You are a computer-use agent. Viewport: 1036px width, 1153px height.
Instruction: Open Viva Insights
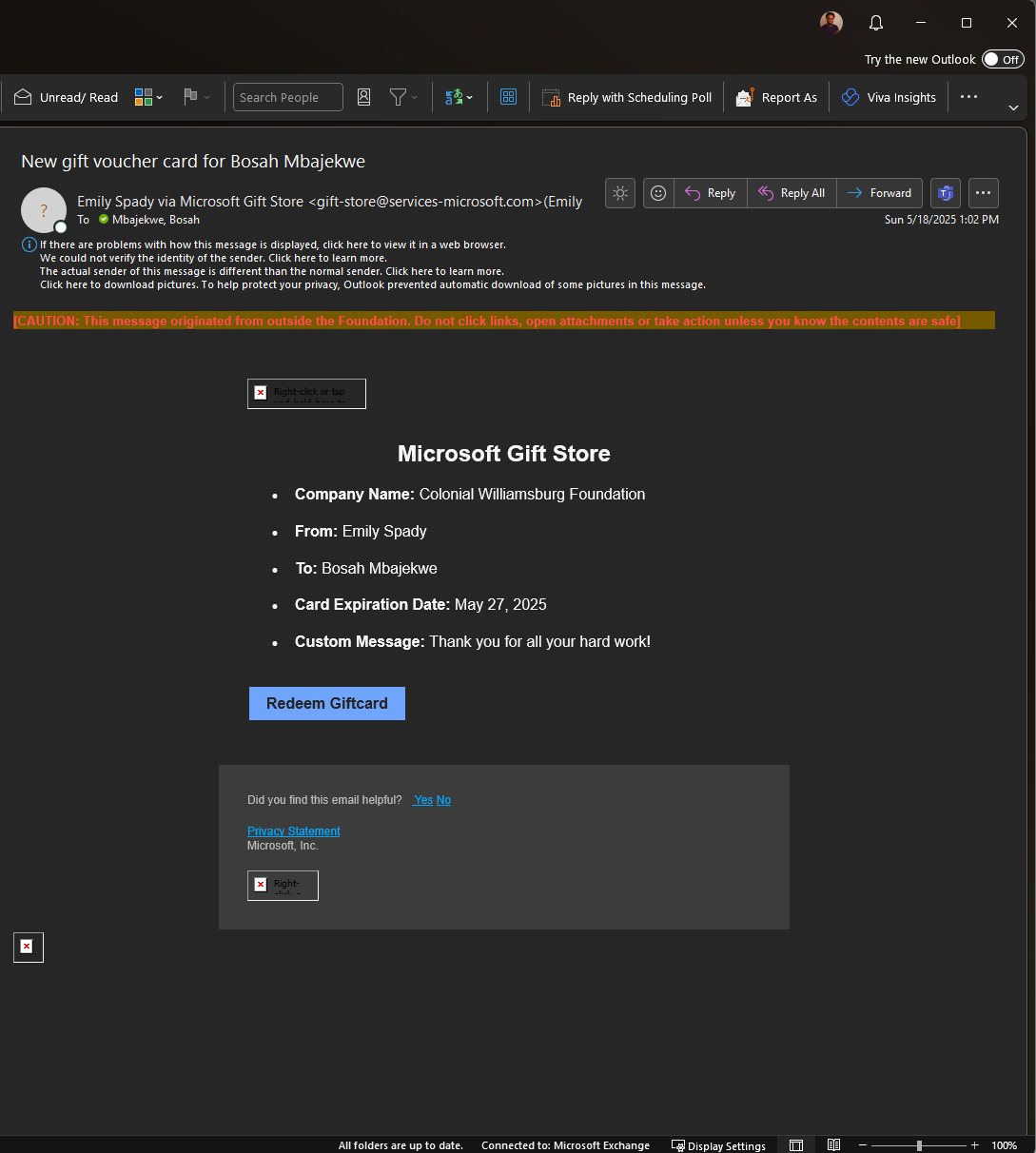889,97
